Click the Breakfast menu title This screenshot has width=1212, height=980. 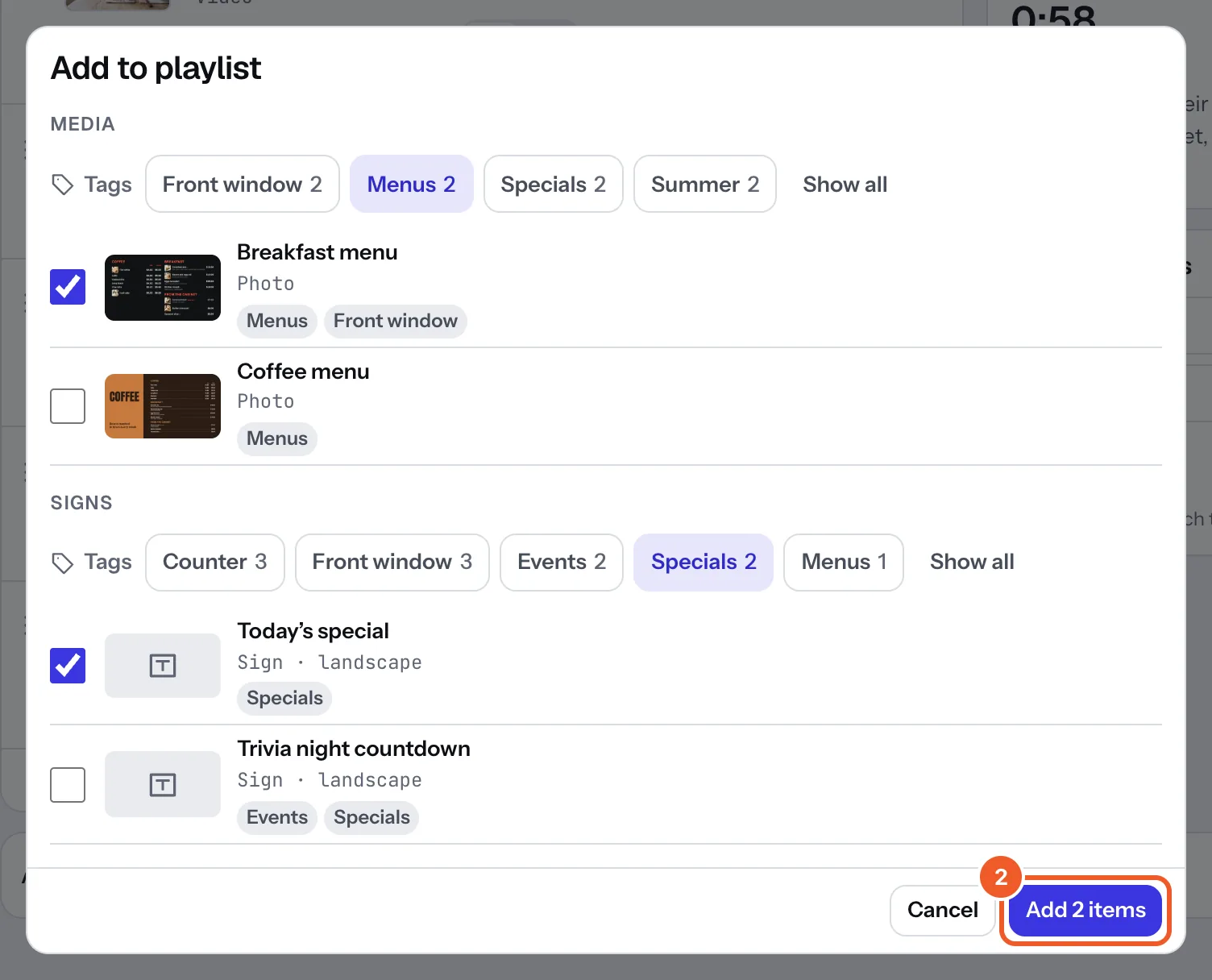(x=318, y=252)
